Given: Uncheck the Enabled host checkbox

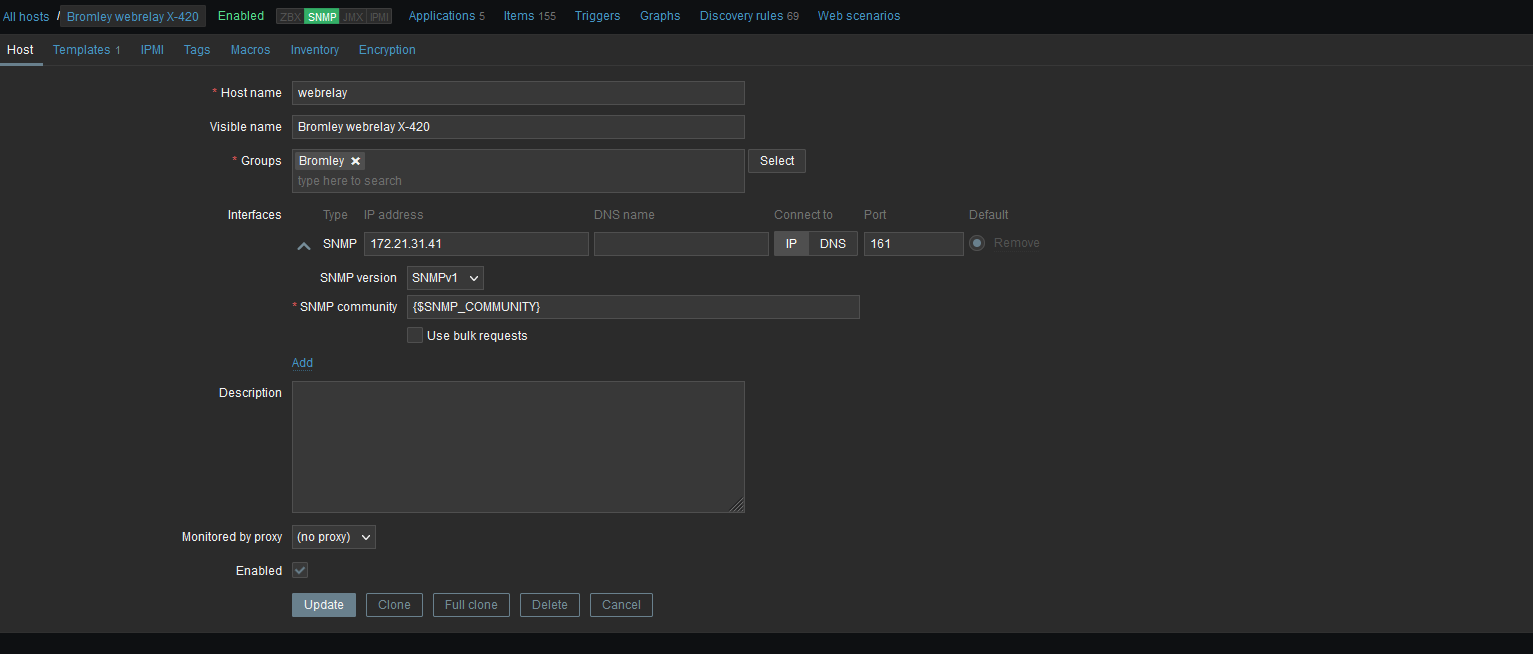Looking at the screenshot, I should 300,570.
